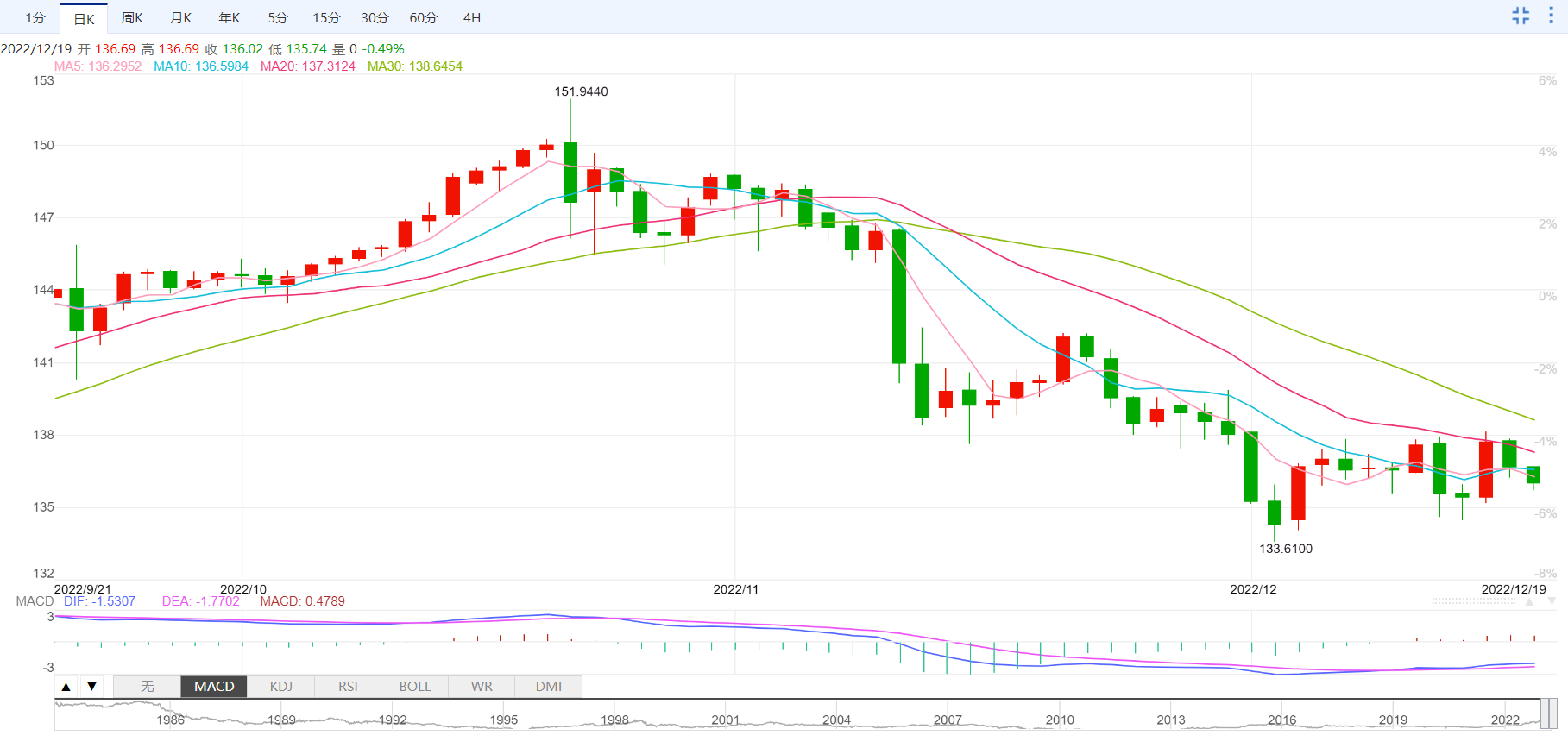Viewport: 1568px width, 748px height.
Task: Click the range slider handle at timeline end
Action: [1549, 714]
